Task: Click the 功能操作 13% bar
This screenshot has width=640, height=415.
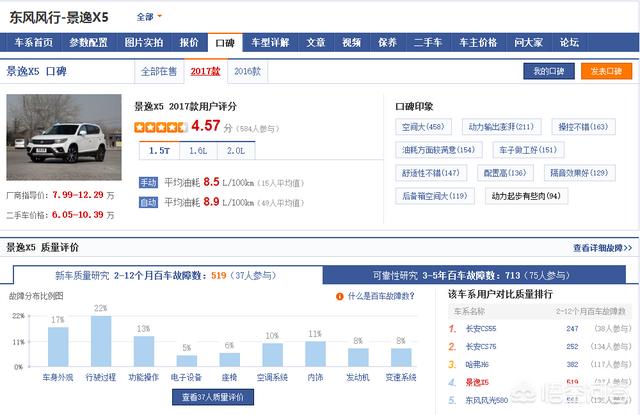Action: (x=144, y=351)
